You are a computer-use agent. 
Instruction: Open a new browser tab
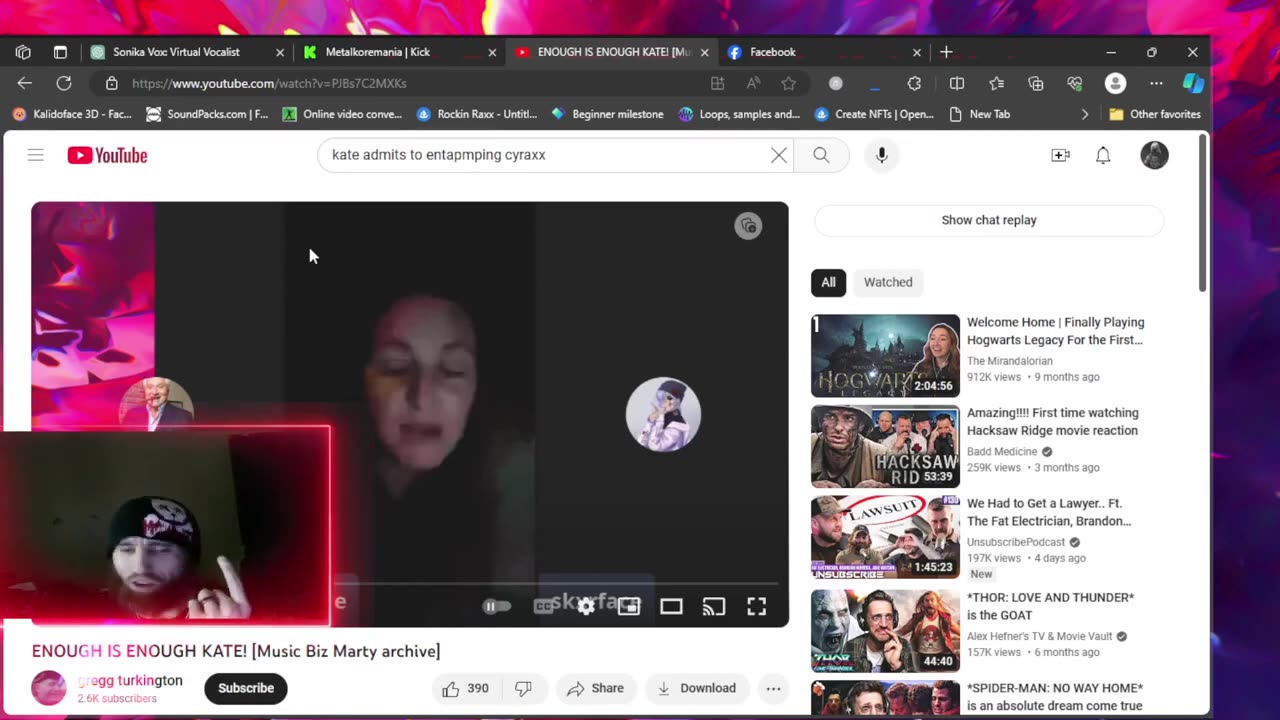point(946,52)
